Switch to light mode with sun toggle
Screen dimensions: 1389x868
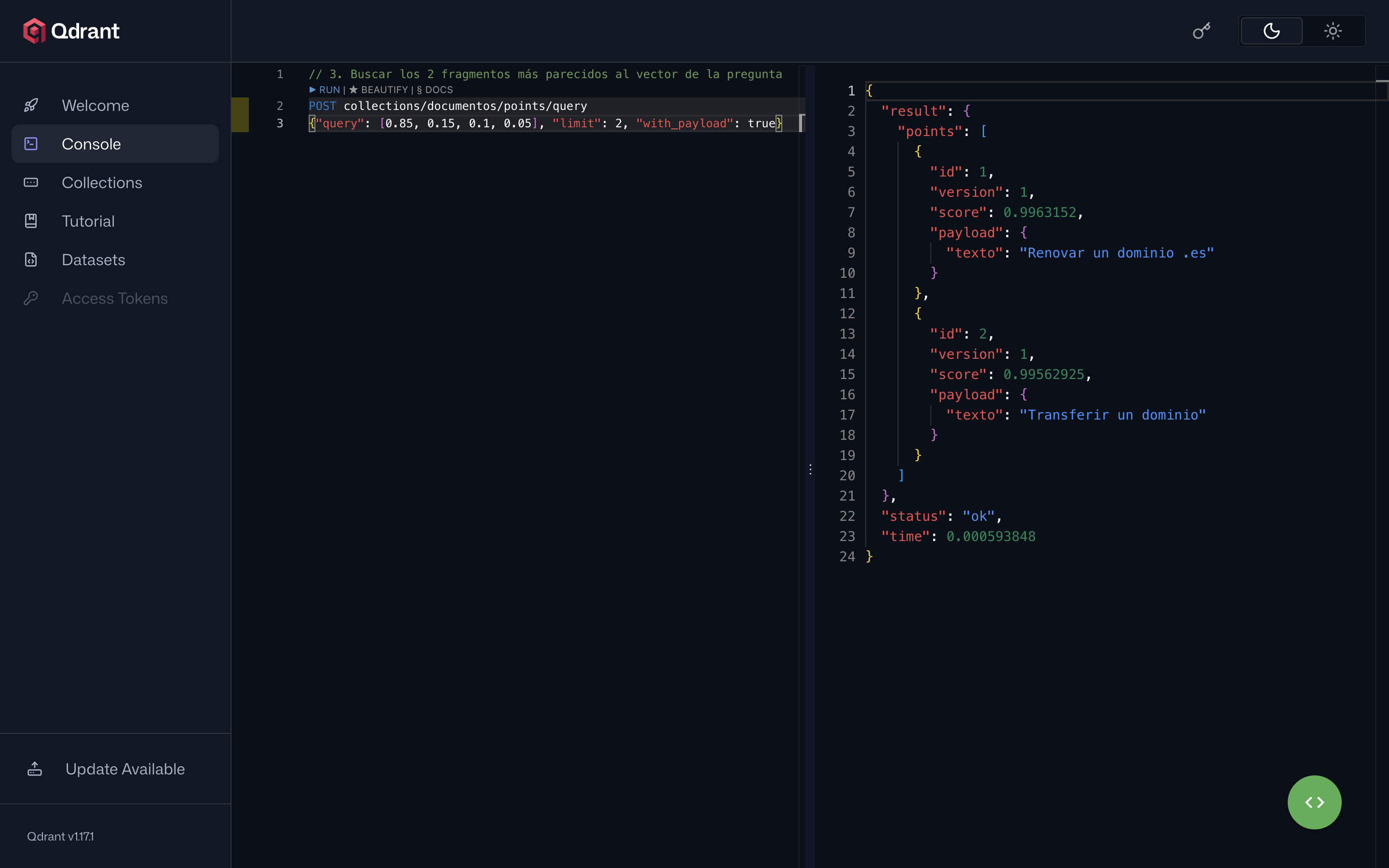pos(1333,31)
